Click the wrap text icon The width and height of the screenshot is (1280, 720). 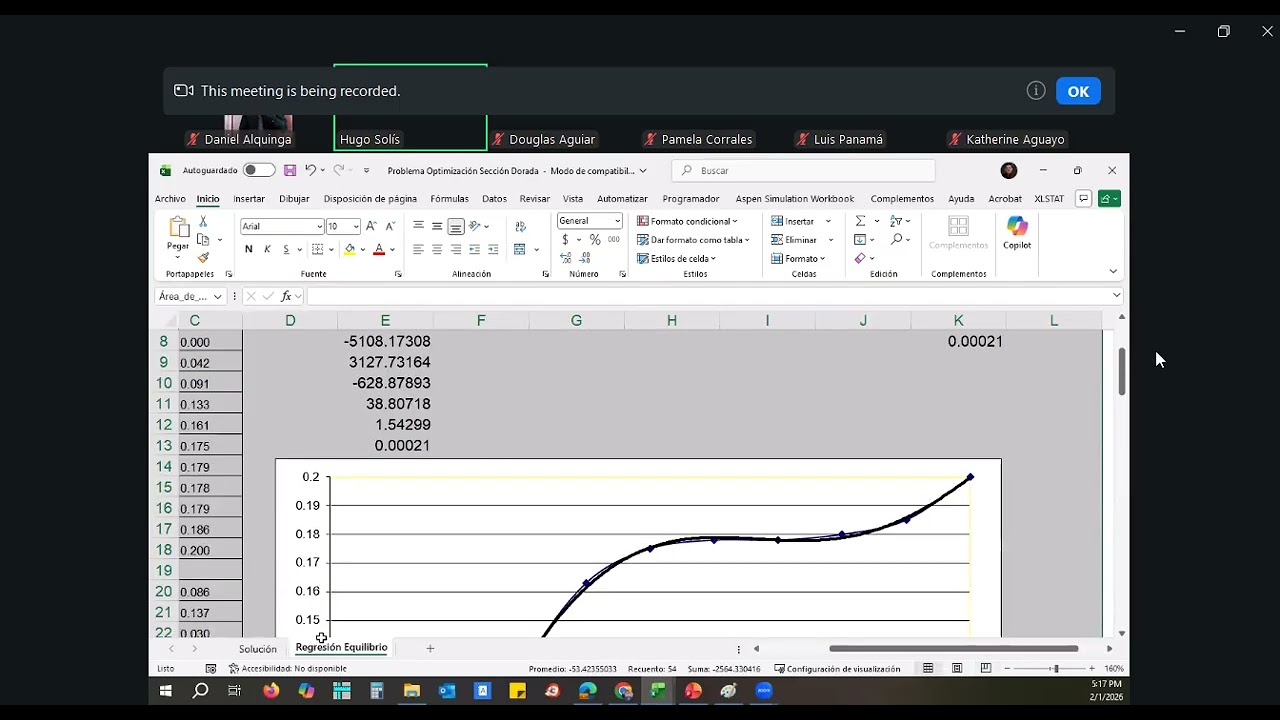pos(520,227)
